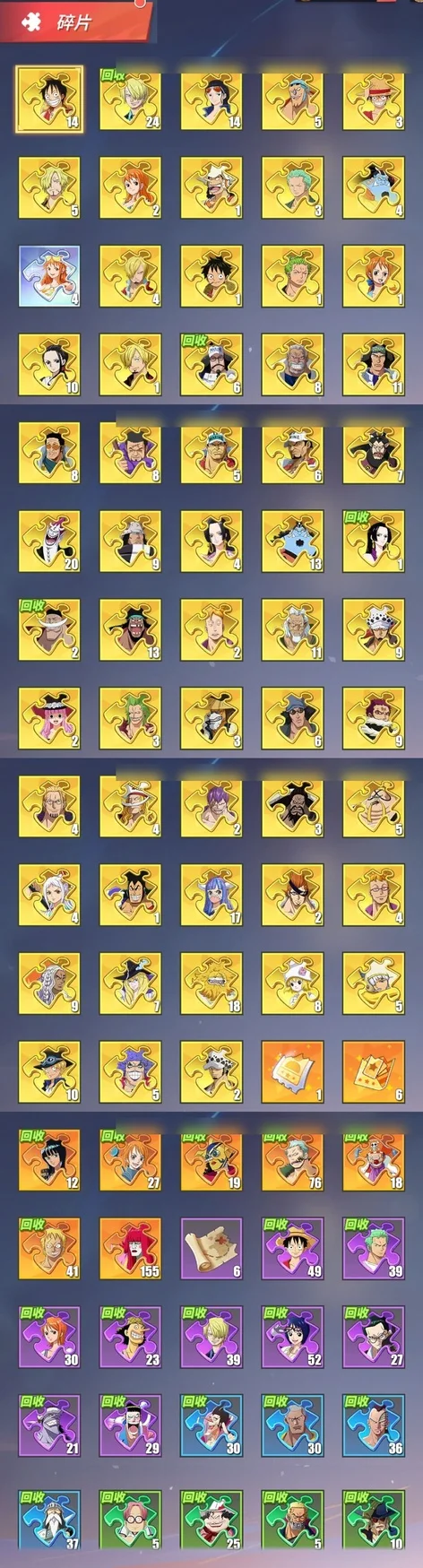
Task: Select the purple Zoro fragment with count 39
Action: (x=374, y=1248)
